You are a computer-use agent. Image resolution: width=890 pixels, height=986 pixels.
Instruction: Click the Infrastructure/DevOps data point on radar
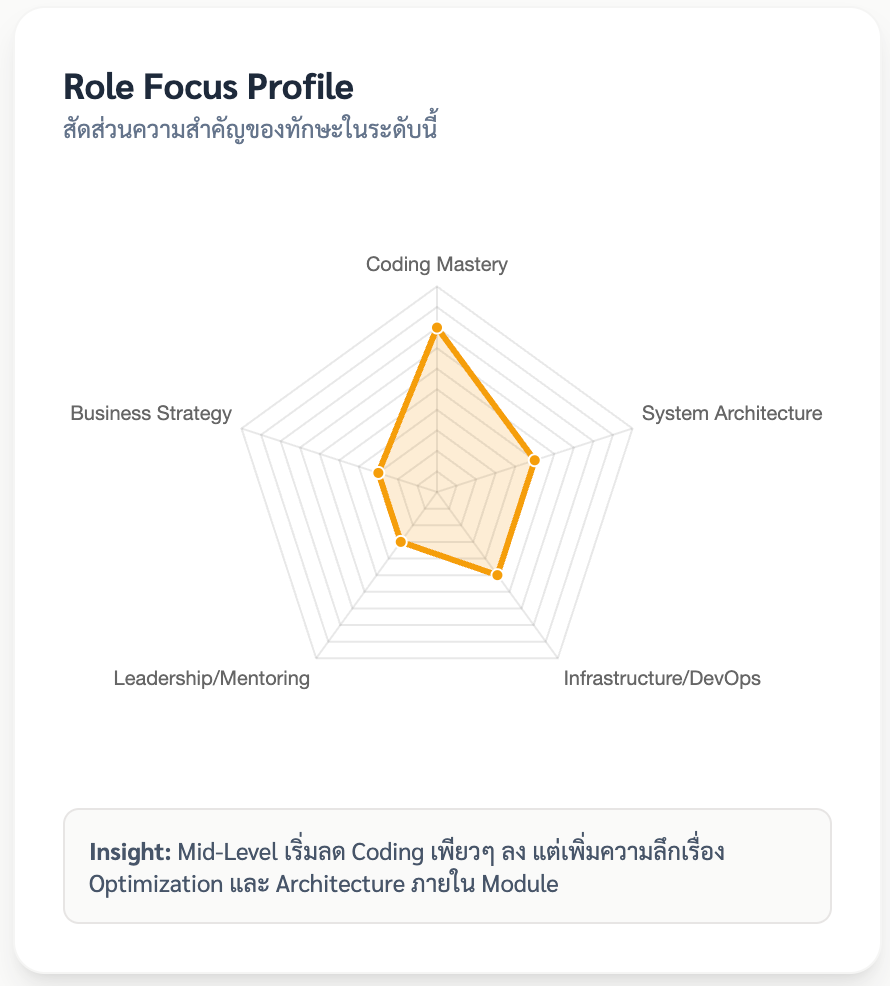[496, 574]
